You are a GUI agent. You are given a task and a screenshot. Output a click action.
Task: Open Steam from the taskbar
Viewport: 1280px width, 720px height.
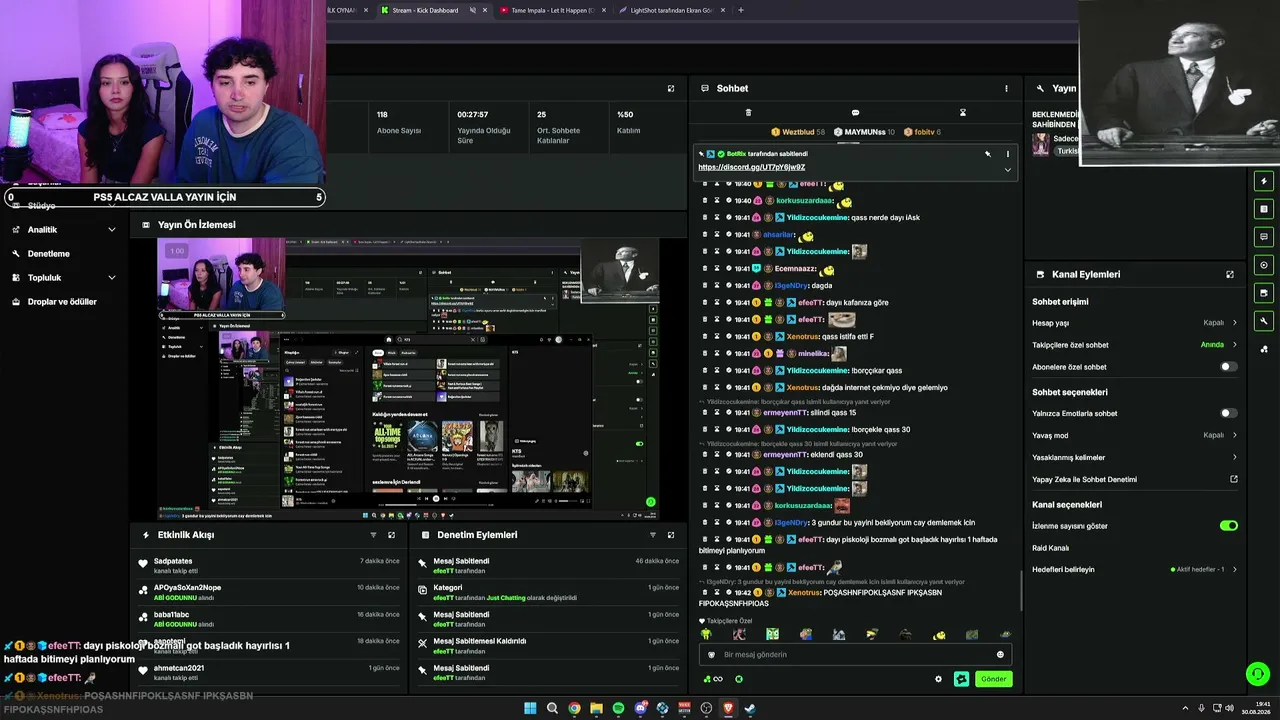point(750,708)
